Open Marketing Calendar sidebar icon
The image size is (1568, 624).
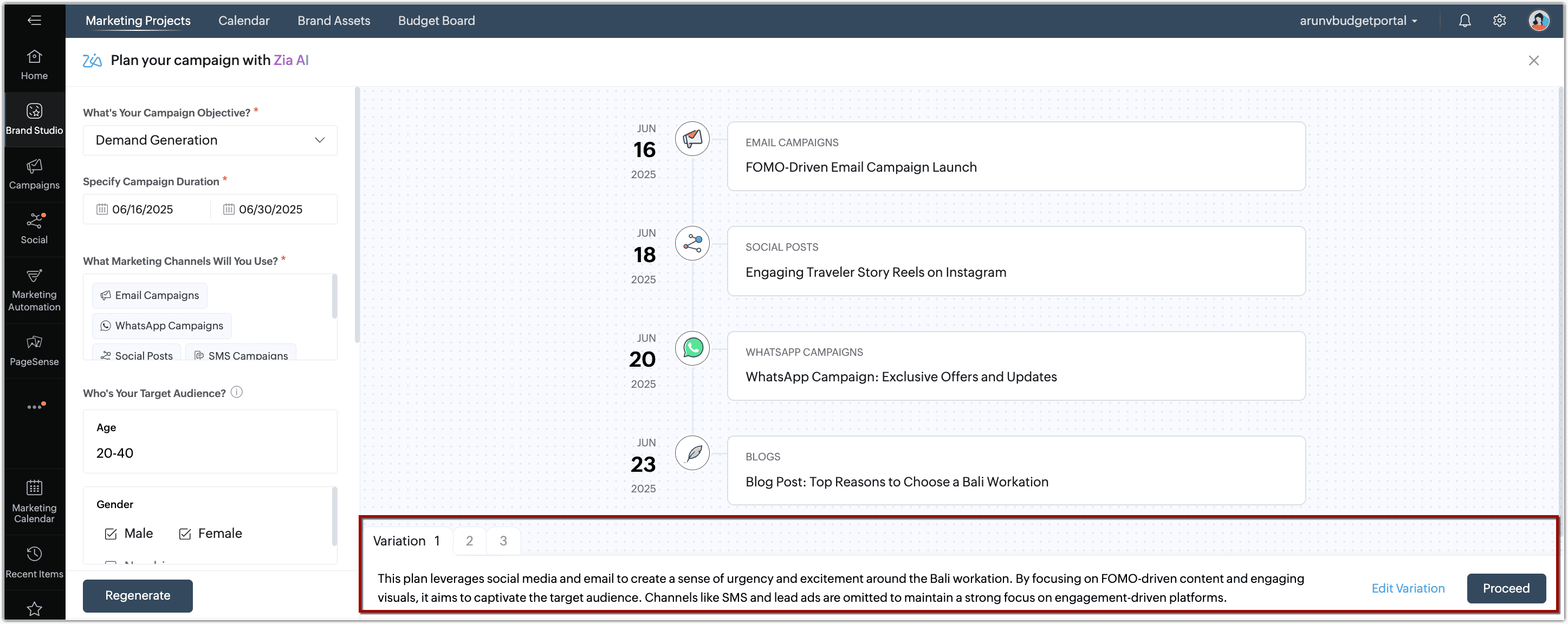[34, 501]
